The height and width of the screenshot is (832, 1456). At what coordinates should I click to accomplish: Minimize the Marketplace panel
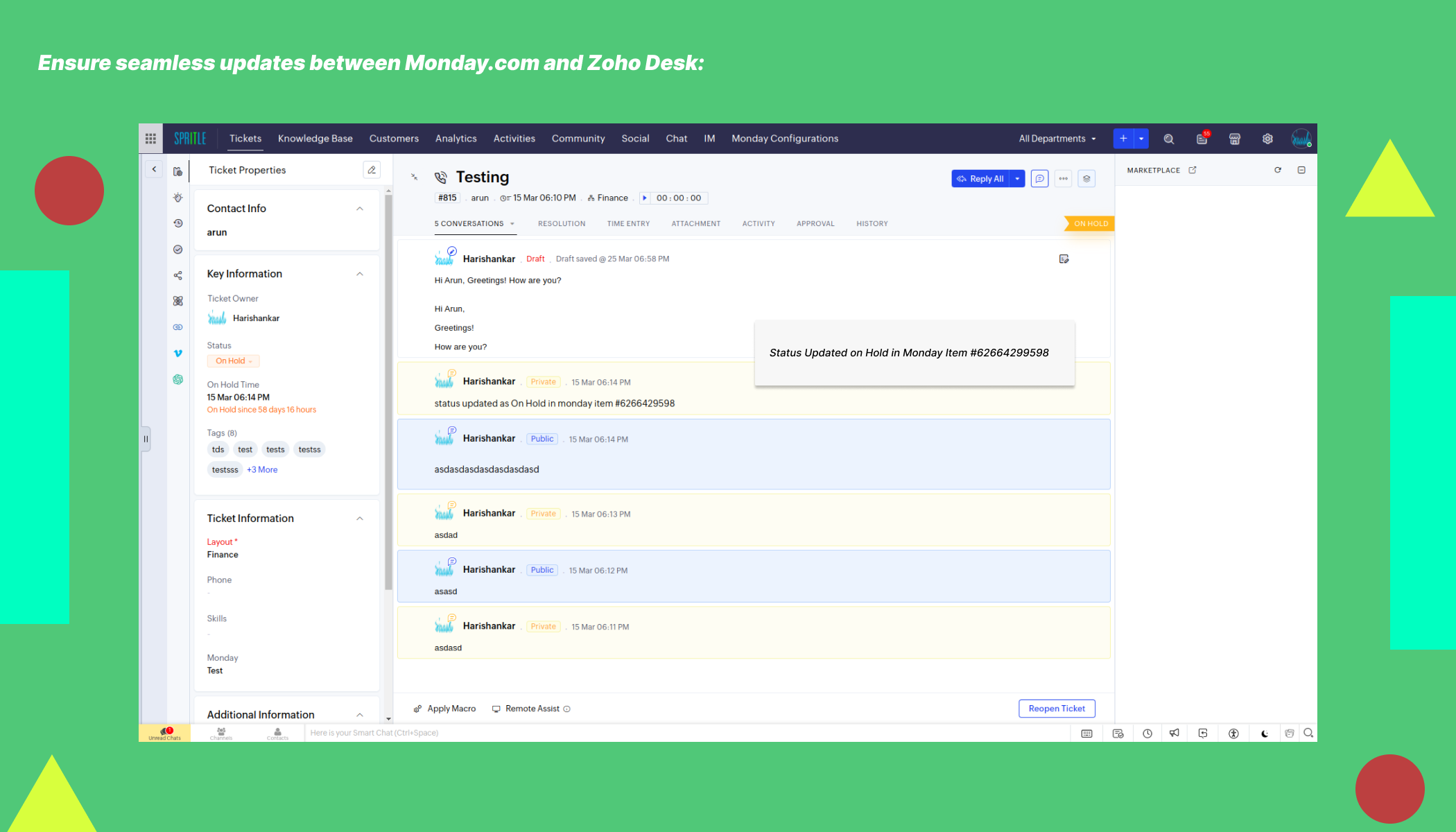[1301, 170]
